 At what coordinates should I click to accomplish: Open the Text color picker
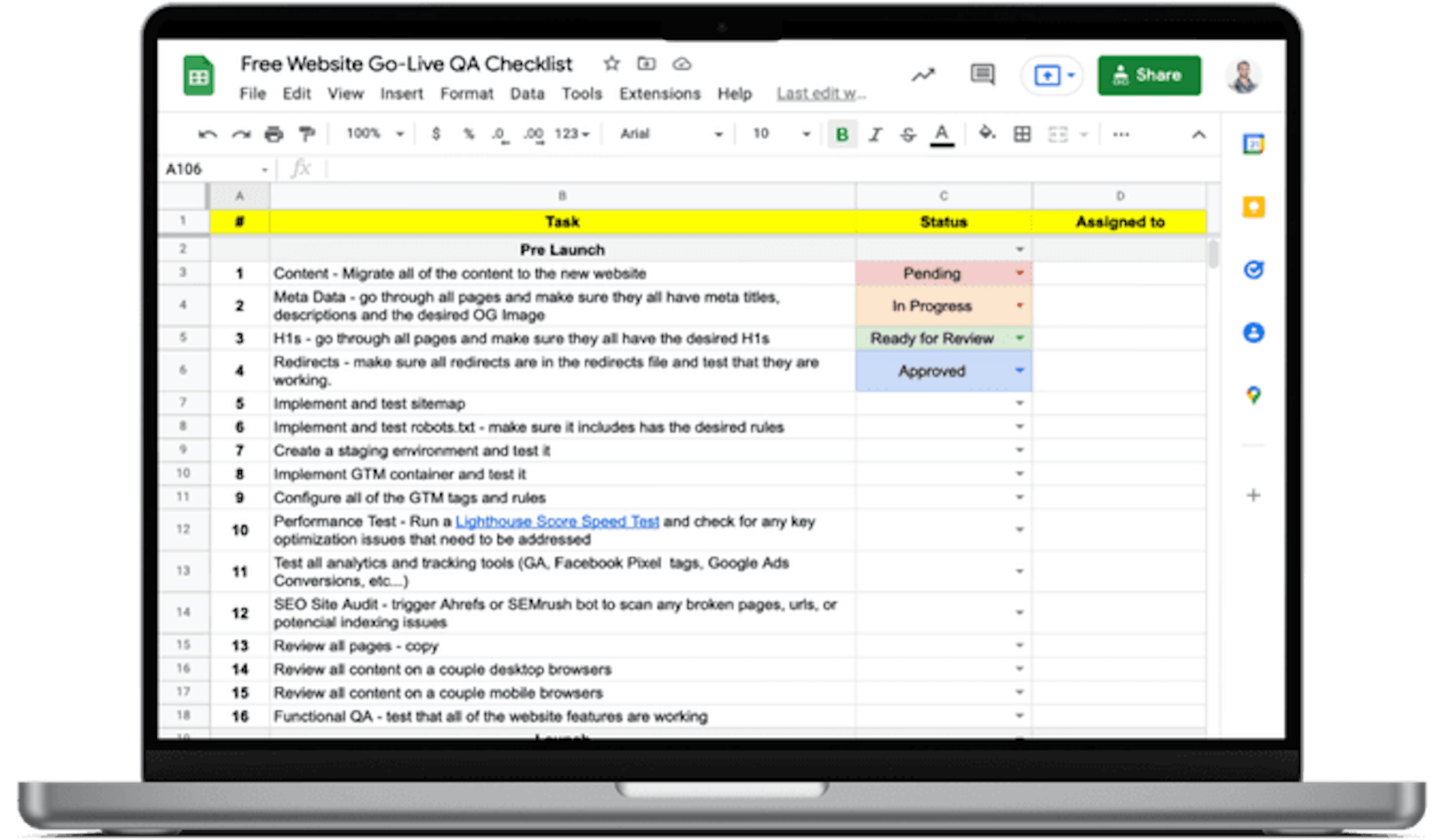coord(942,134)
